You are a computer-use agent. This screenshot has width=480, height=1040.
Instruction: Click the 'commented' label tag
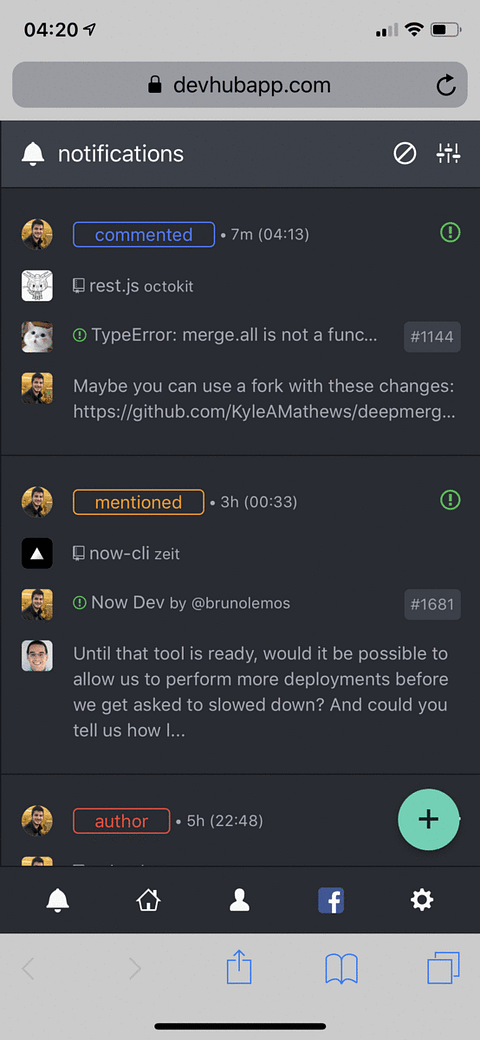144,235
